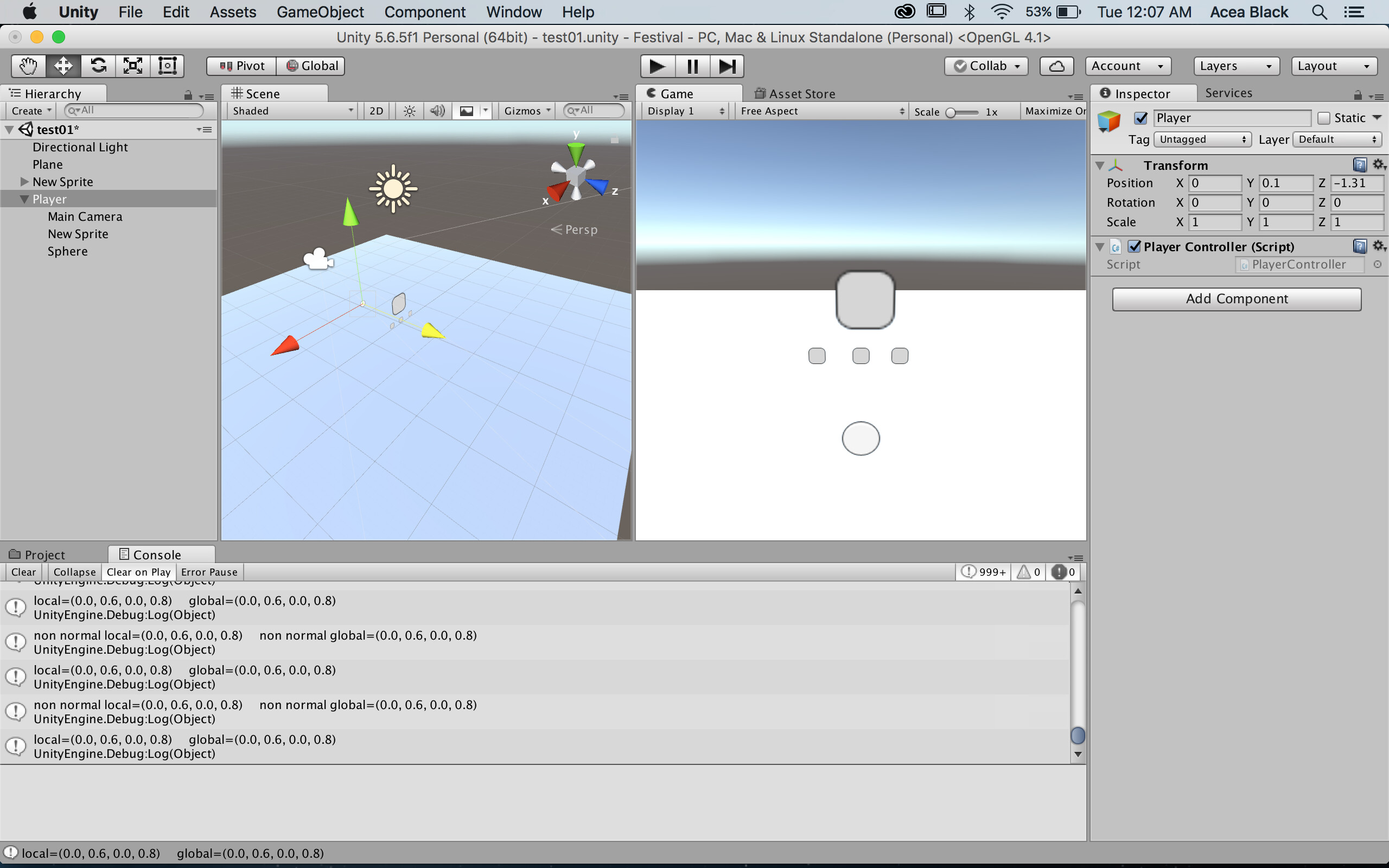Click Add Component button
This screenshot has height=868, width=1389.
coord(1237,299)
